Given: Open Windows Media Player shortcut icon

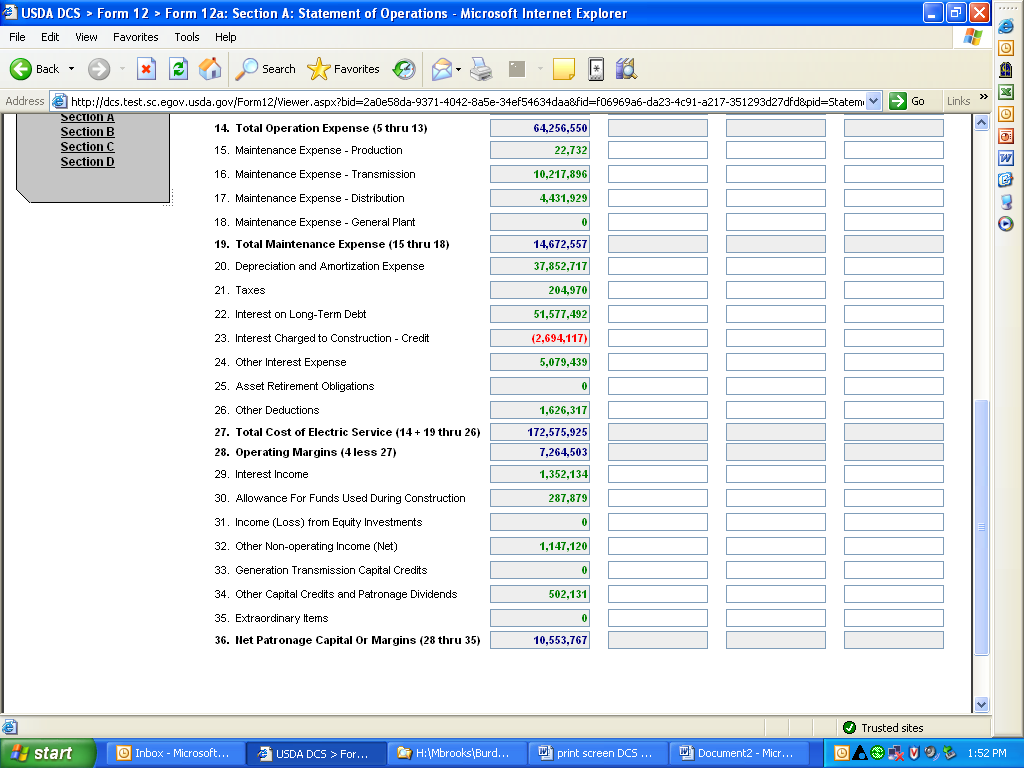Looking at the screenshot, I should (x=1006, y=224).
